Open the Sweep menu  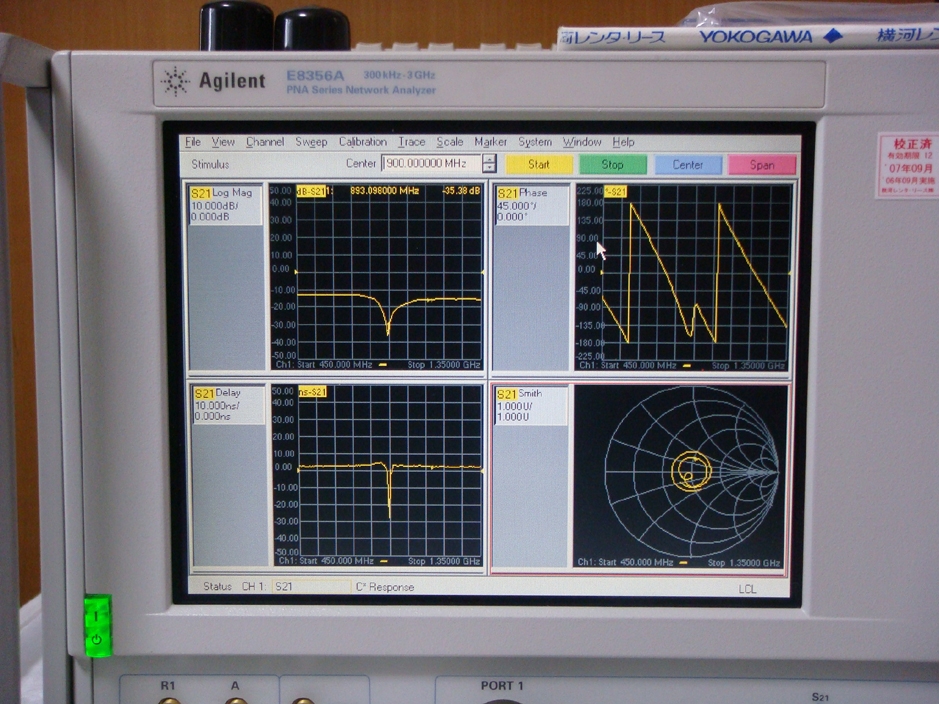pos(311,142)
